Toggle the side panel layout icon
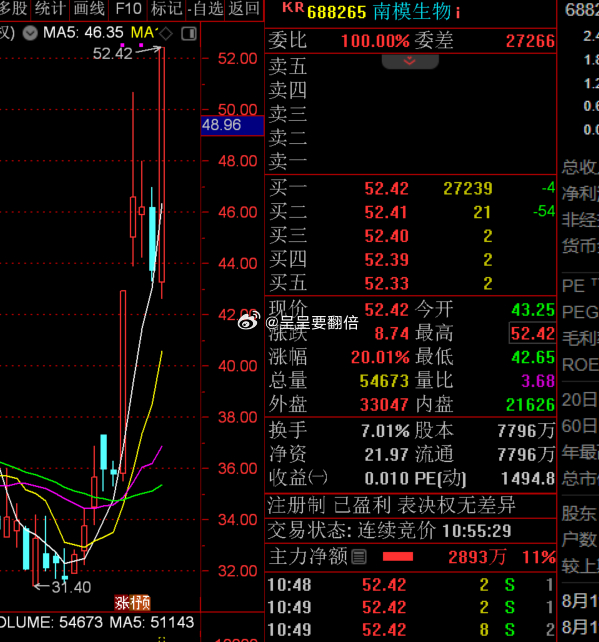Viewport: 599px width, 642px height. point(189,34)
